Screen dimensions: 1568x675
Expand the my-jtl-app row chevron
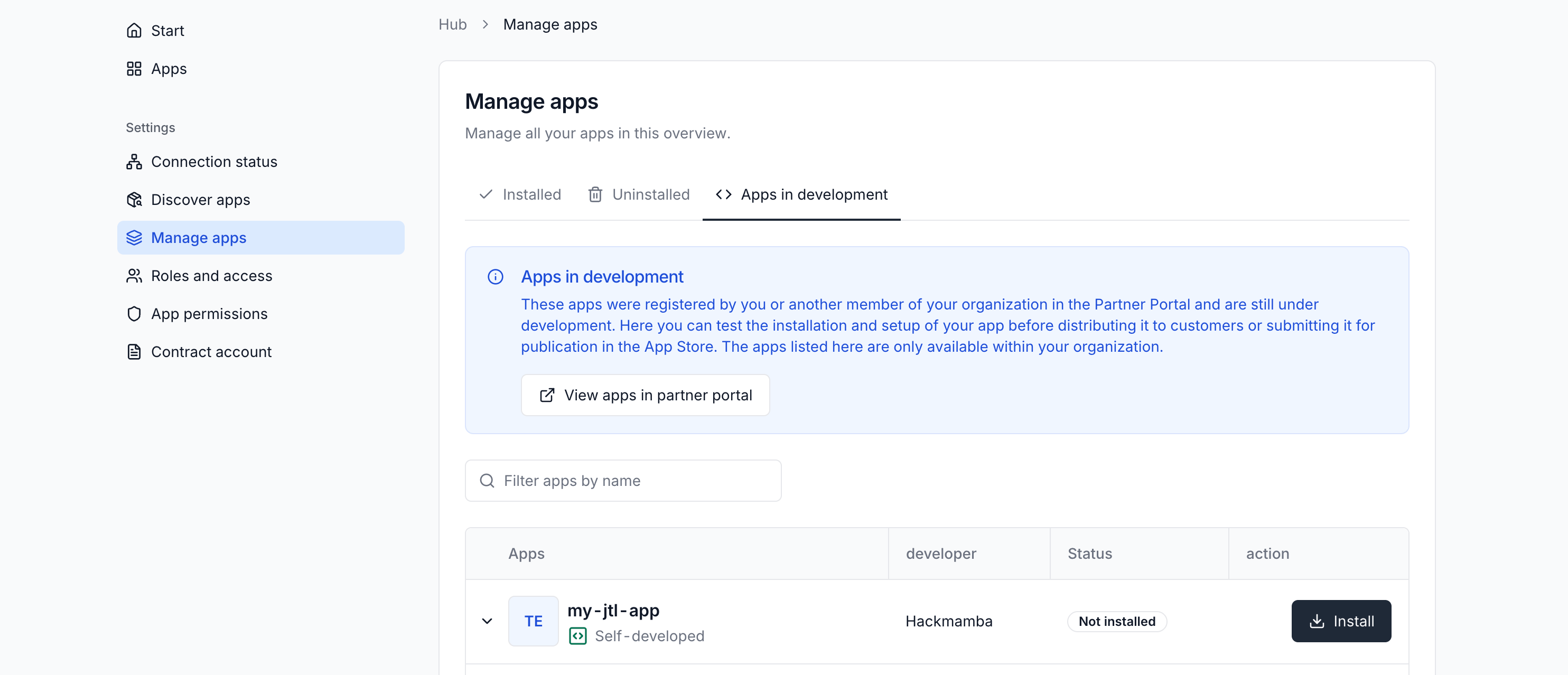[487, 621]
